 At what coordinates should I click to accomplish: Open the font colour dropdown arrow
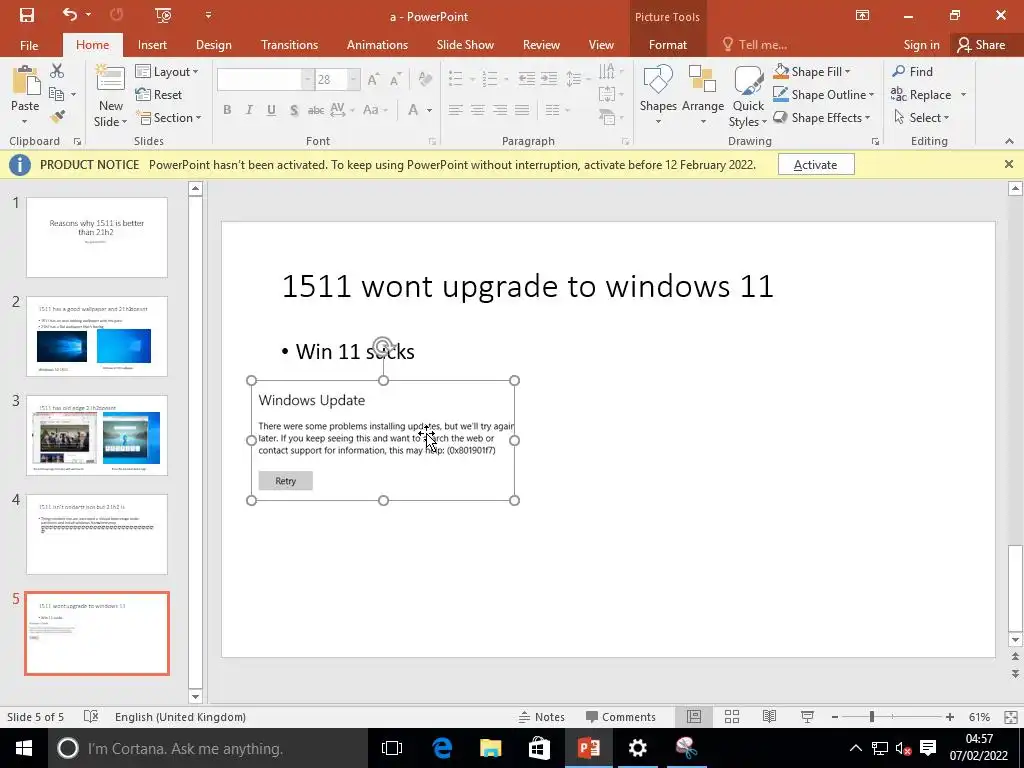pos(429,110)
